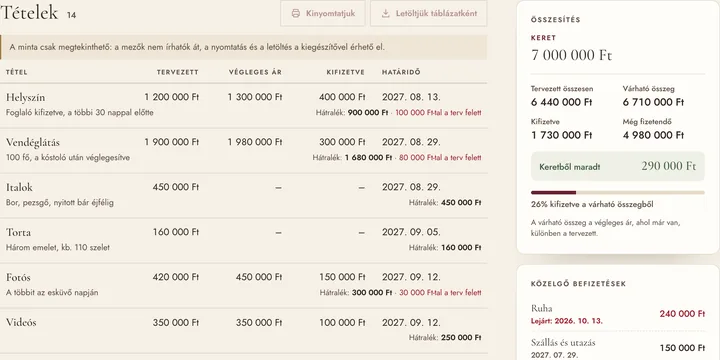Click Italok note 'Bor, pezsgő, nyitott bár éjfélig'
This screenshot has height=360, width=720.
[60, 202]
